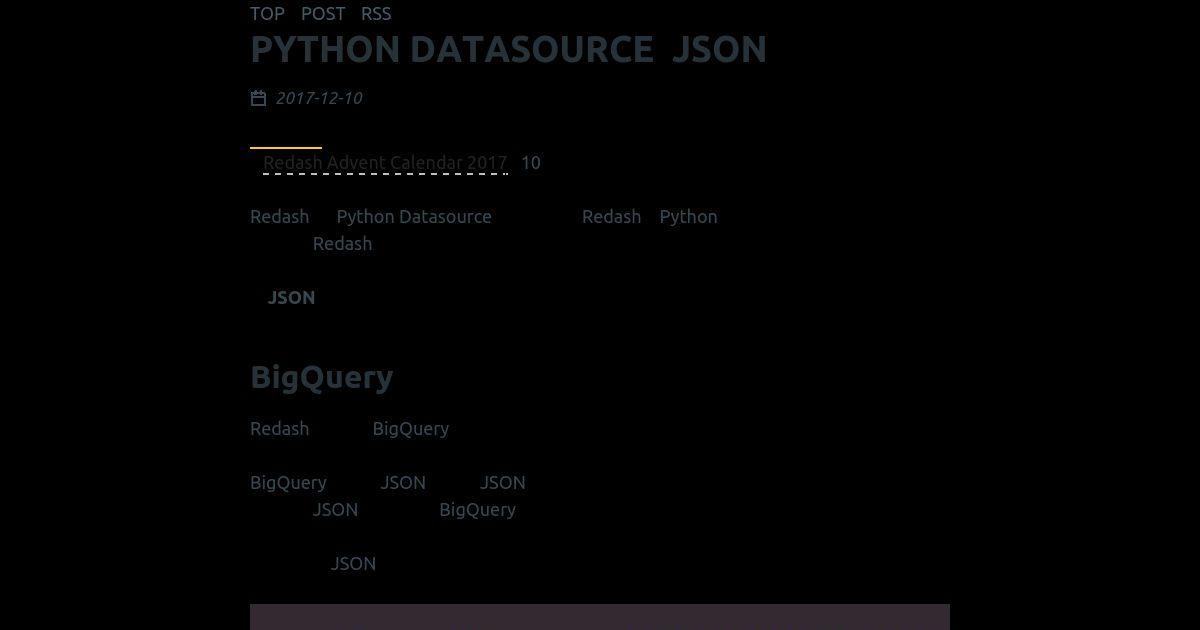Viewport: 1200px width, 630px height.
Task: Click the number 10 after the calendar link
Action: click(x=531, y=163)
